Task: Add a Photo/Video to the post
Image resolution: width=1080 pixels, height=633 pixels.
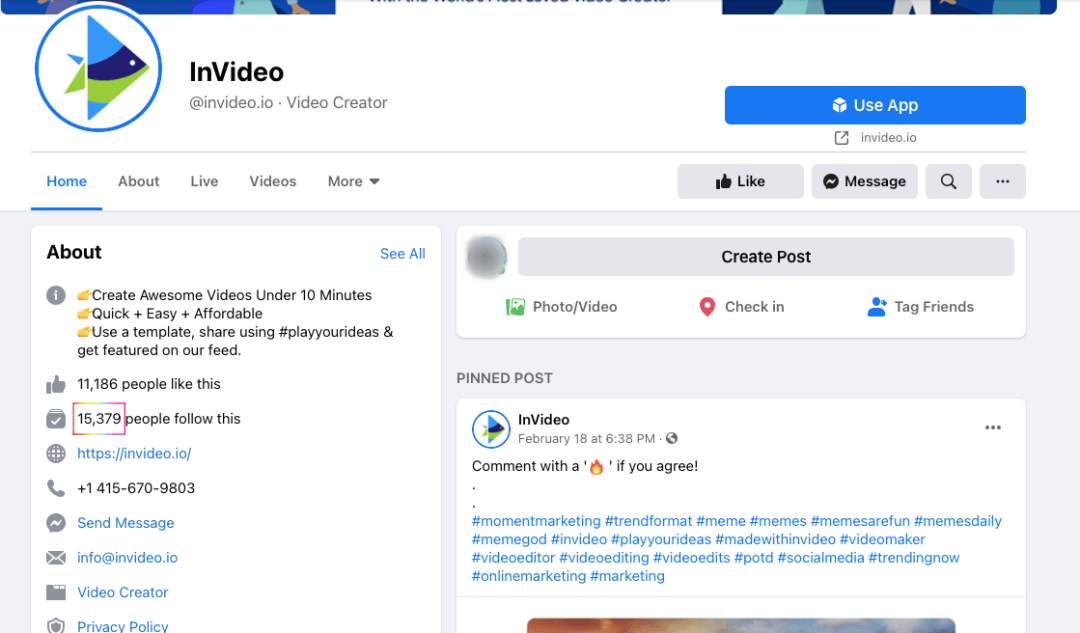Action: [561, 307]
